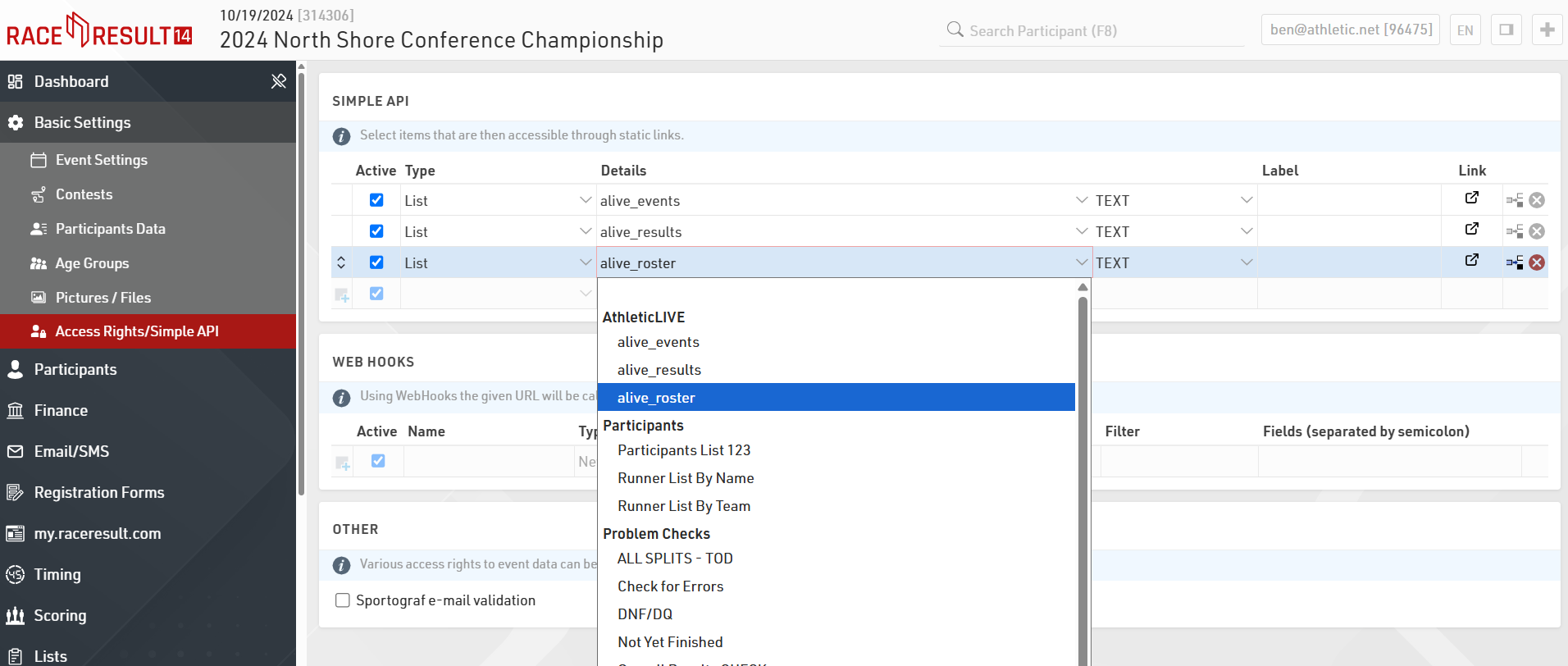This screenshot has height=666, width=1568.
Task: Open parameters icon for alive_results row
Action: [1515, 232]
